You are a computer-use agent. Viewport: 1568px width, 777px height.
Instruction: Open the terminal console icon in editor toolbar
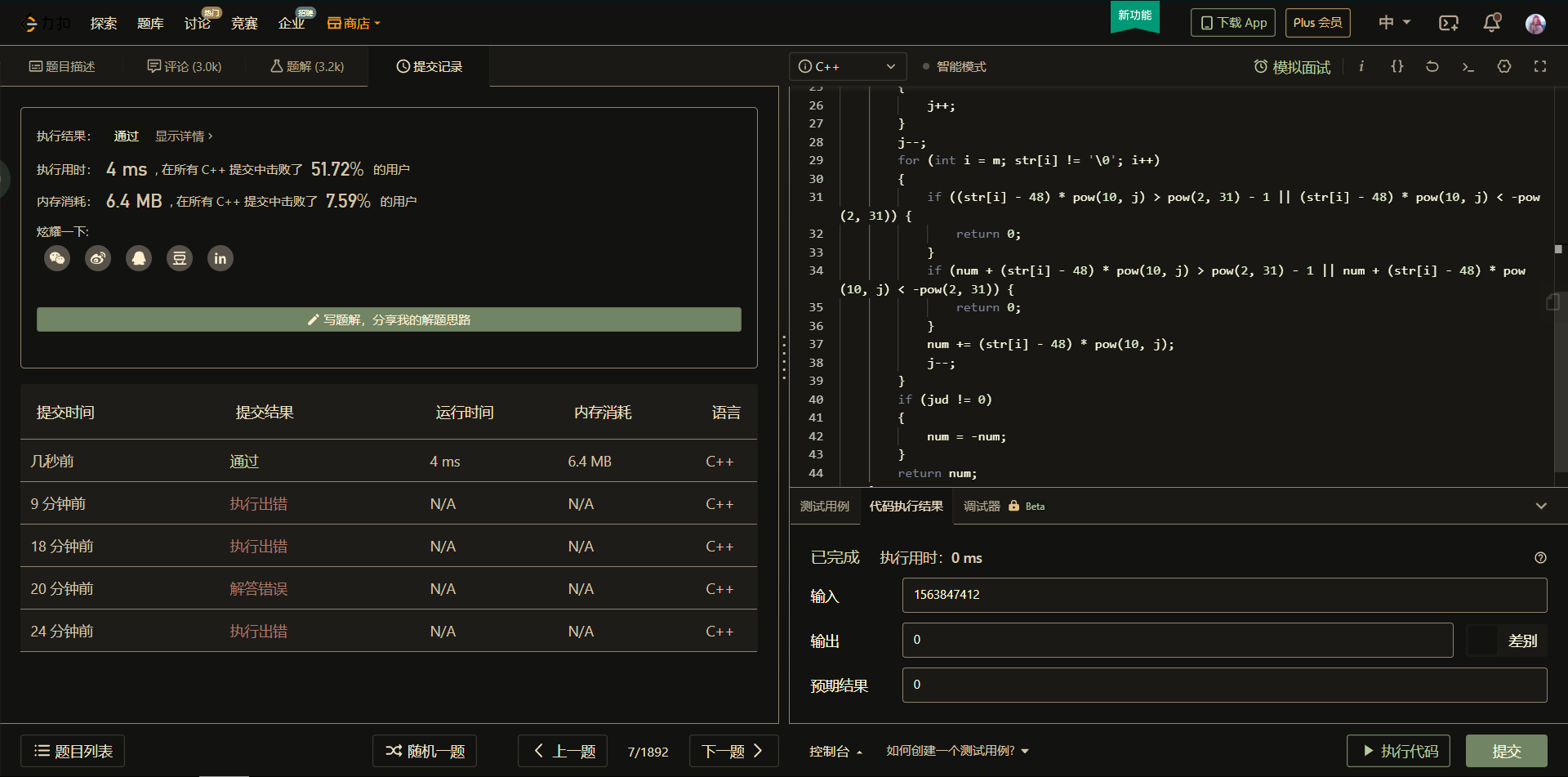[1468, 67]
